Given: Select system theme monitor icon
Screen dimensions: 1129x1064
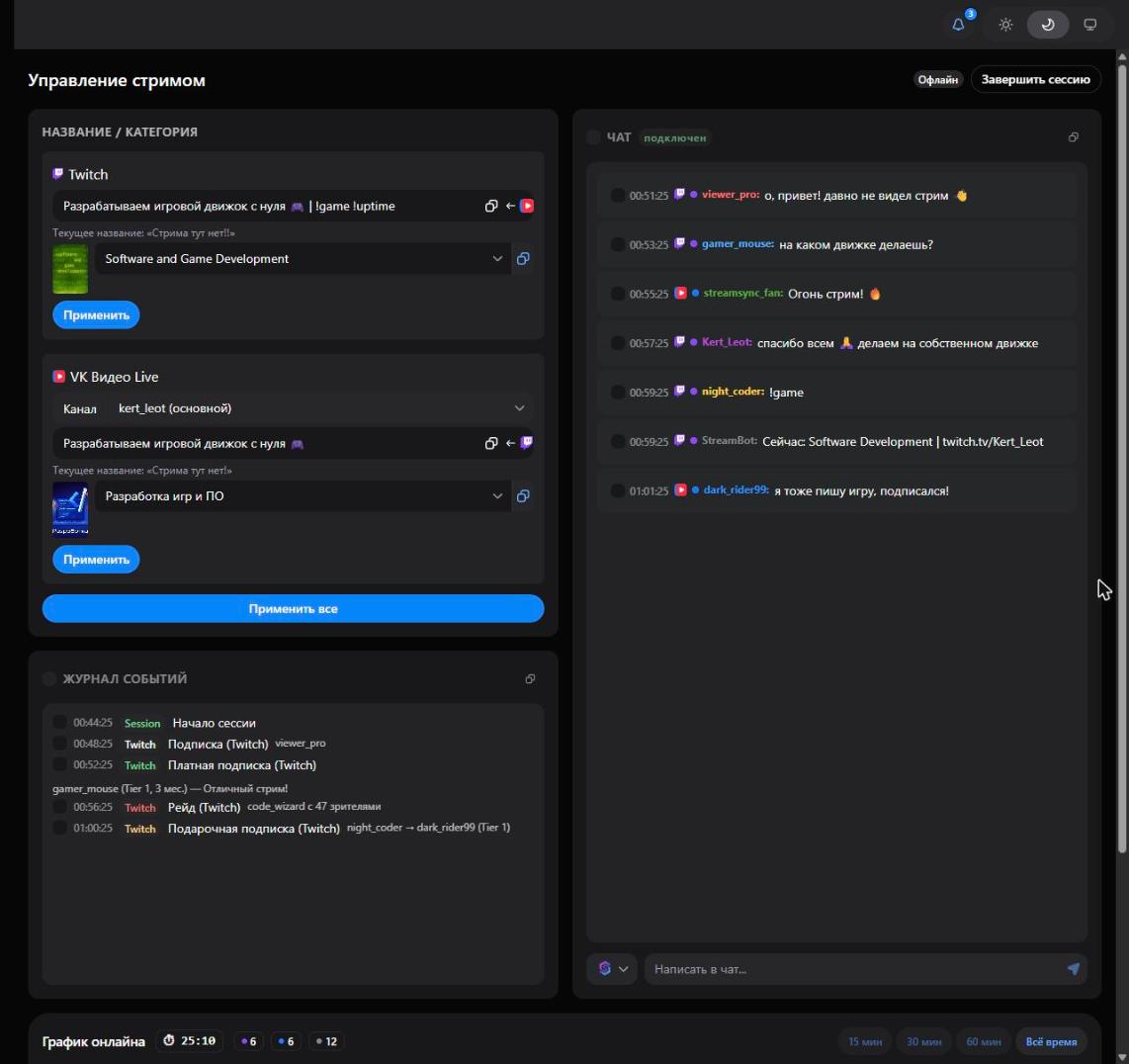Looking at the screenshot, I should click(1090, 25).
